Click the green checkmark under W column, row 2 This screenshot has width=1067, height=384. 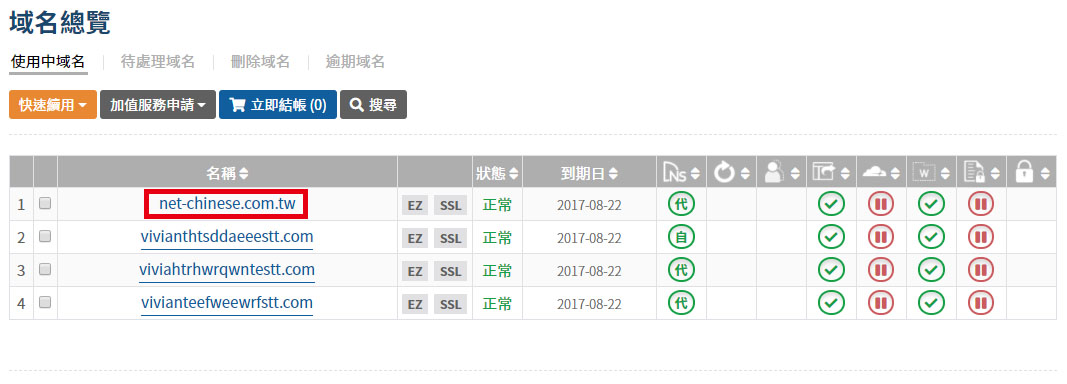(x=931, y=237)
